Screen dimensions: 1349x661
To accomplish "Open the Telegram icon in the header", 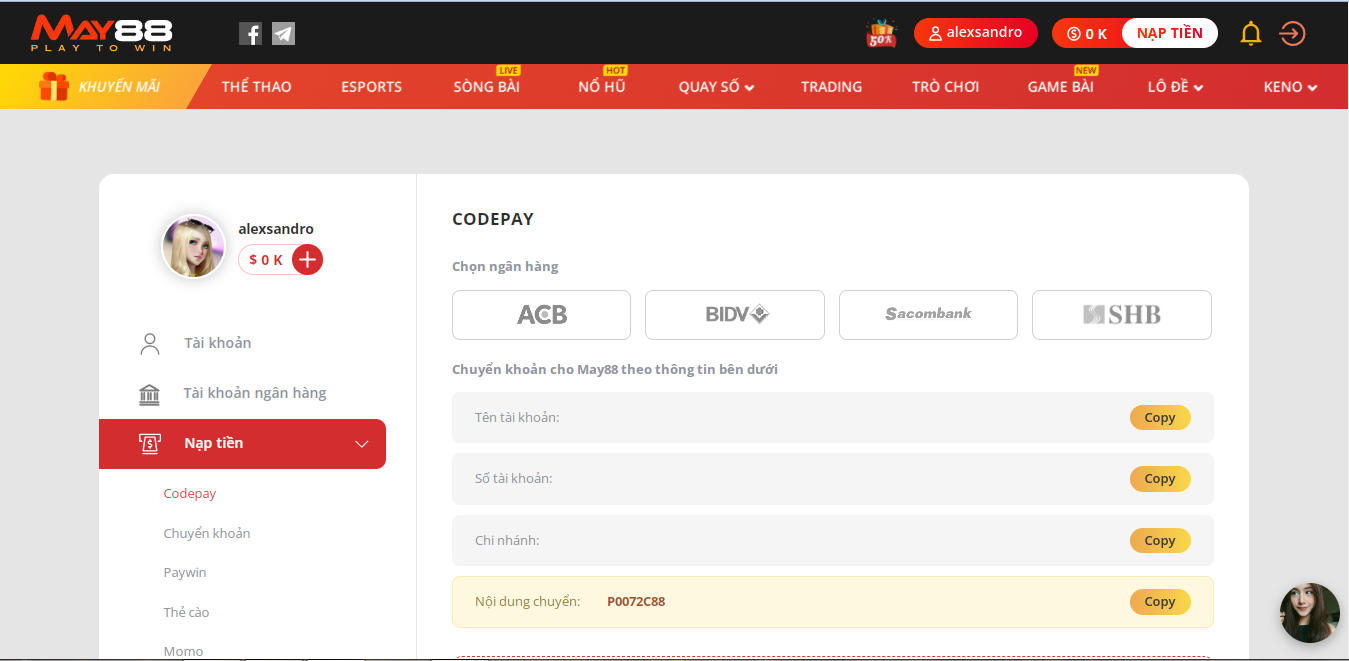I will (x=283, y=32).
